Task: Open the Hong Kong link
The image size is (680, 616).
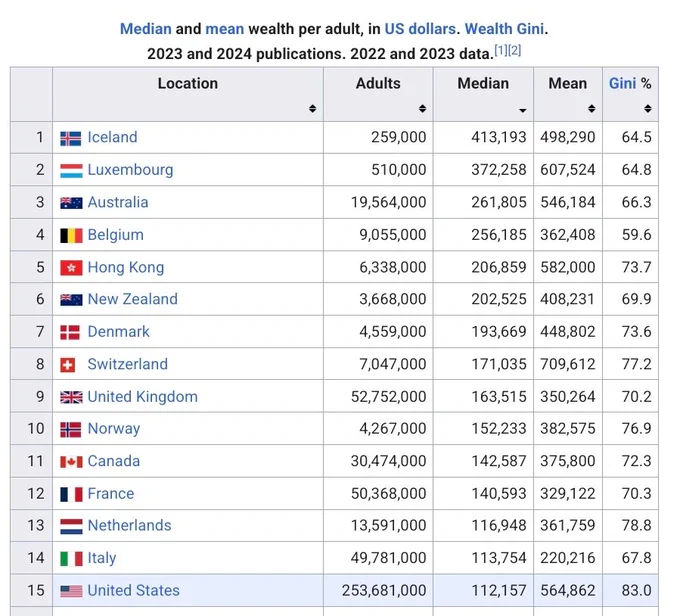Action: pyautogui.click(x=126, y=268)
